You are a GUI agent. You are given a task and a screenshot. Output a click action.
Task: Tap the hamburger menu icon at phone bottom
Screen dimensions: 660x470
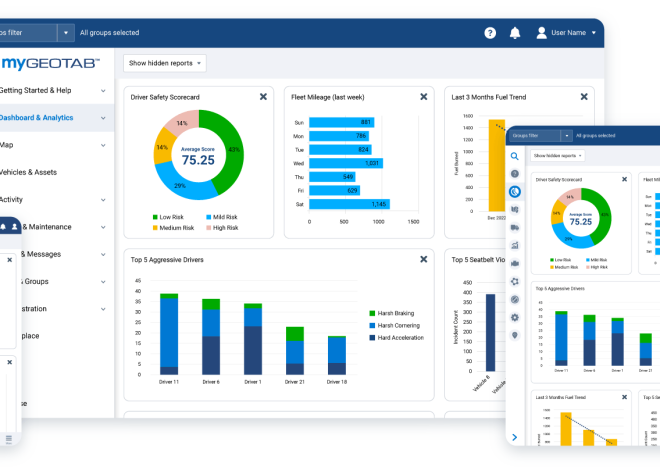(x=9, y=438)
